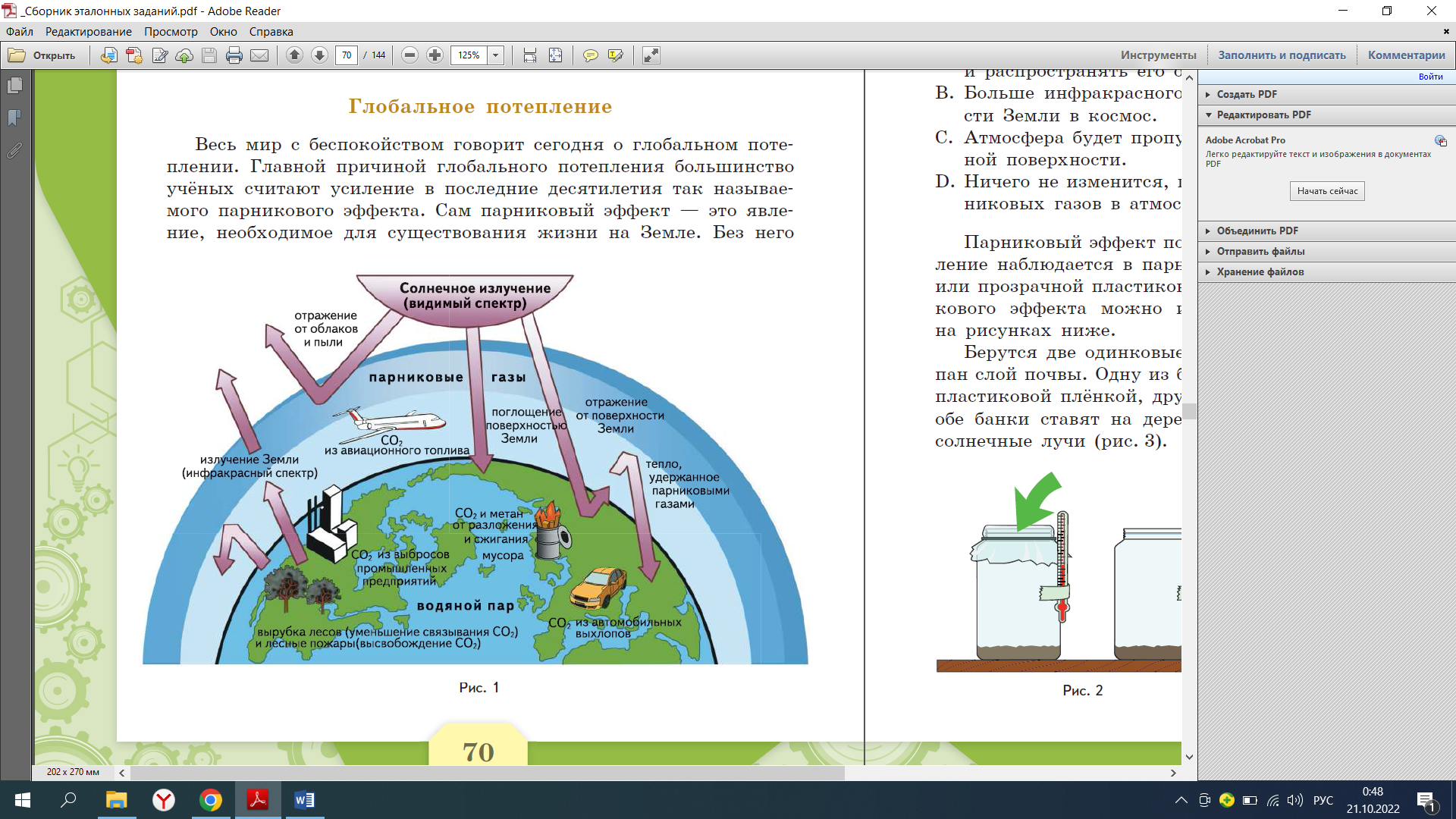The width and height of the screenshot is (1456, 819).
Task: Open Microsoft Word from taskbar
Action: 304,800
